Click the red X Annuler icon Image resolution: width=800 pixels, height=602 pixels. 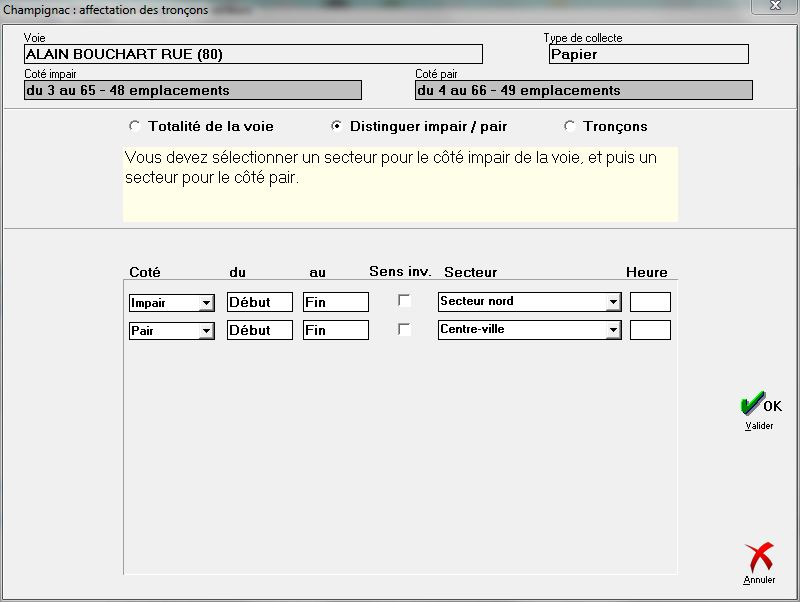(759, 559)
